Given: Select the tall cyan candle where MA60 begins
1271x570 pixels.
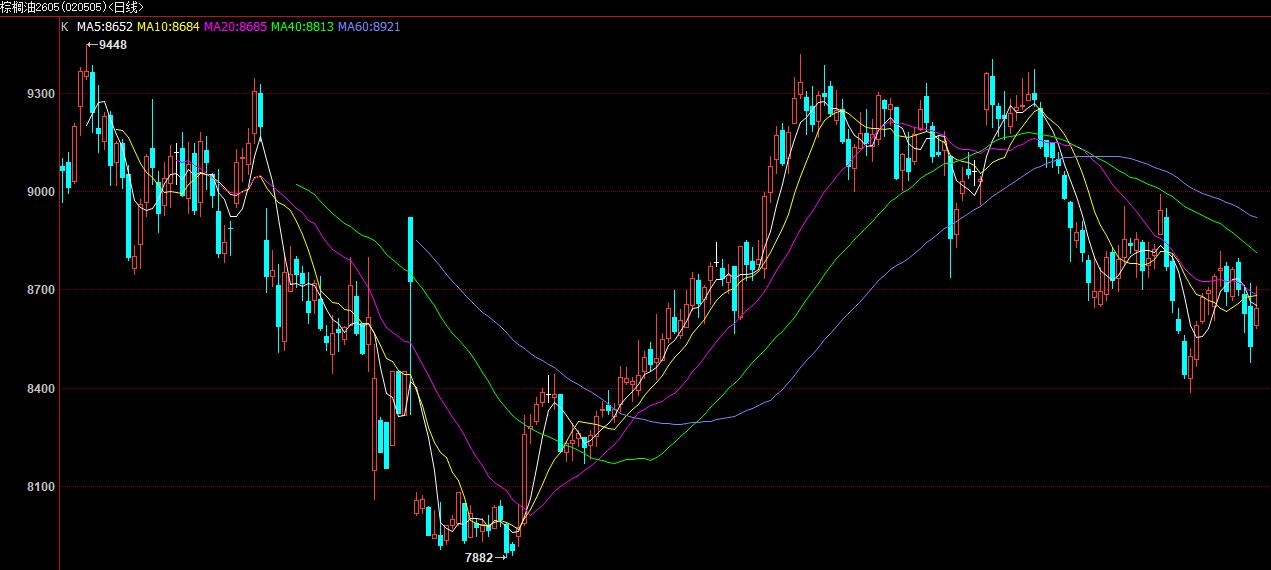Looking at the screenshot, I should click(x=410, y=248).
